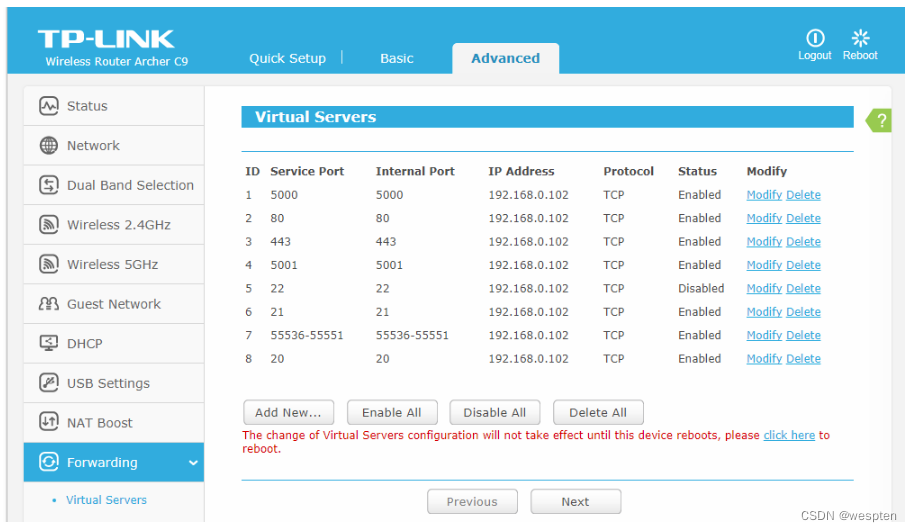912x532 pixels.
Task: Click the Virtual Servers page heading
Action: (x=315, y=117)
